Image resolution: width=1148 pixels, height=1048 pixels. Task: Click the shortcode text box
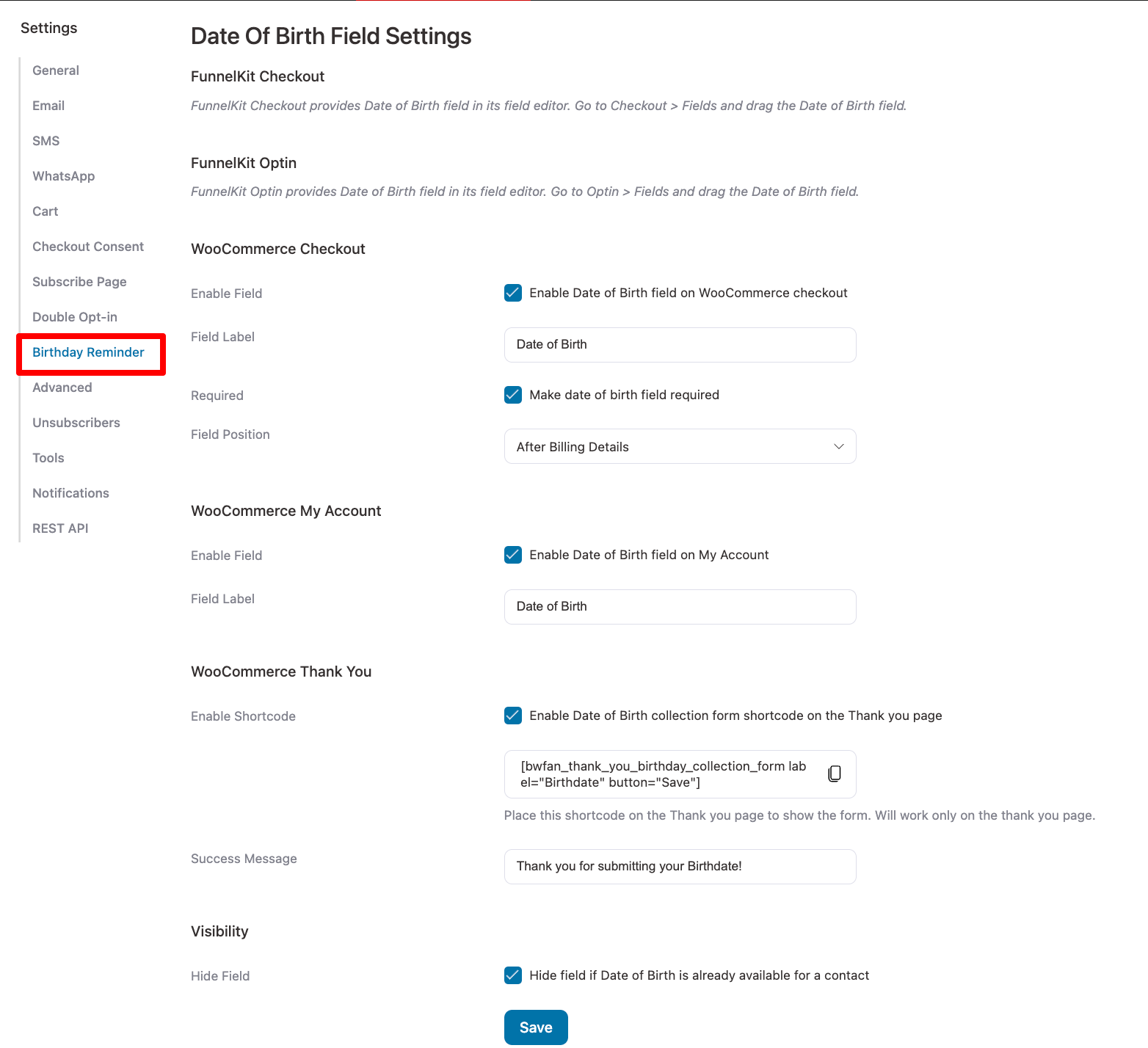point(680,774)
